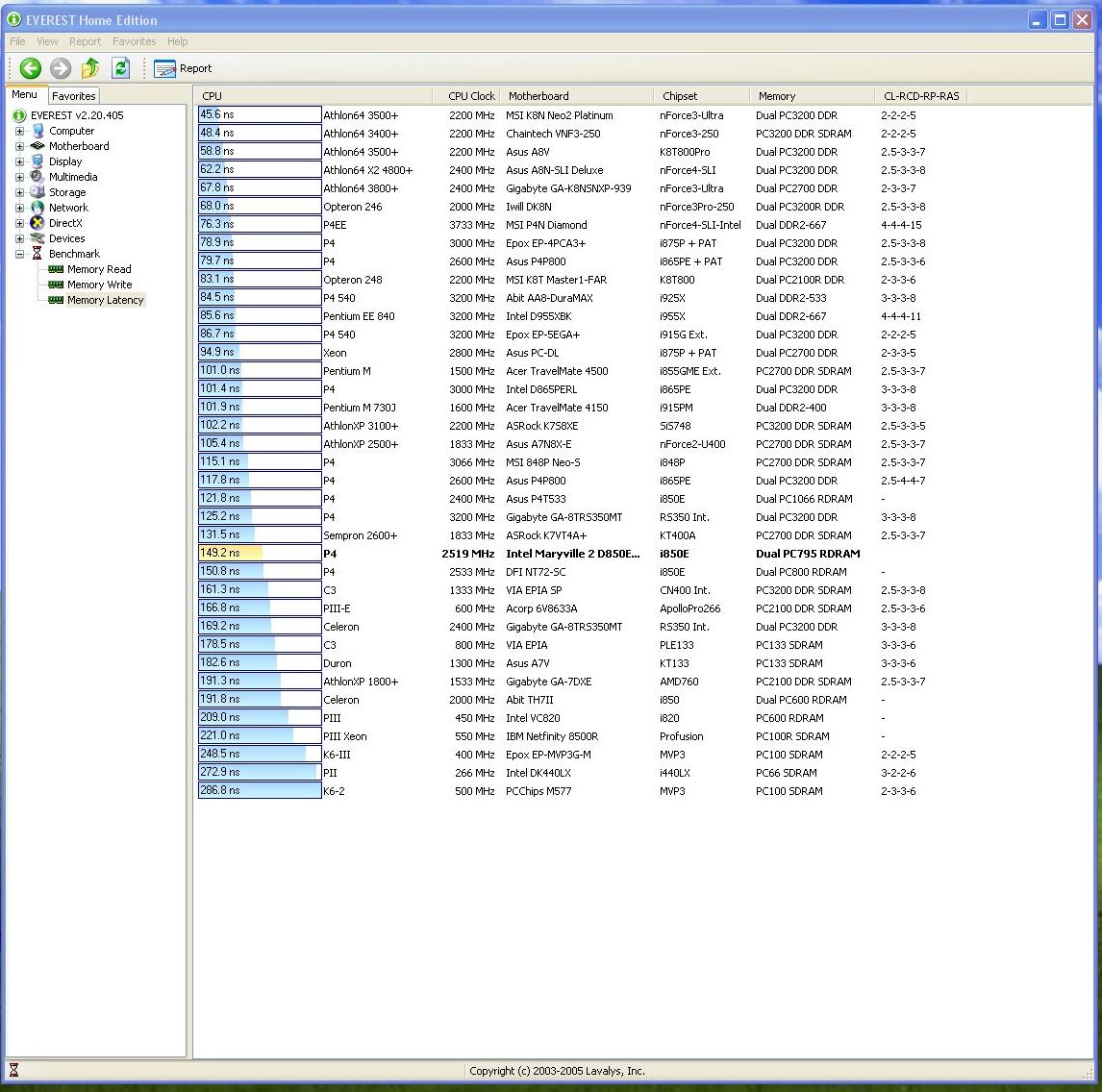Open the Help menu

(177, 41)
